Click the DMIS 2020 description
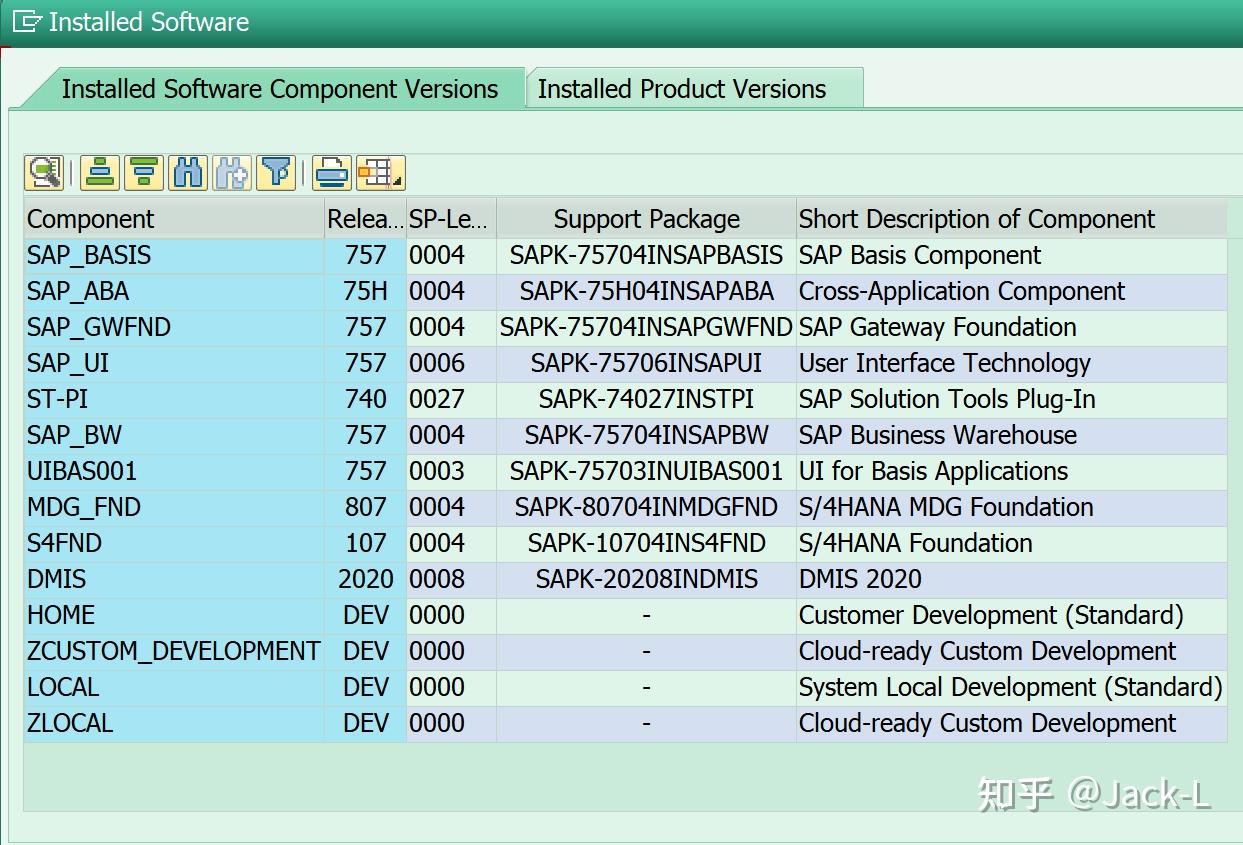Image resolution: width=1243 pixels, height=845 pixels. click(1011, 579)
